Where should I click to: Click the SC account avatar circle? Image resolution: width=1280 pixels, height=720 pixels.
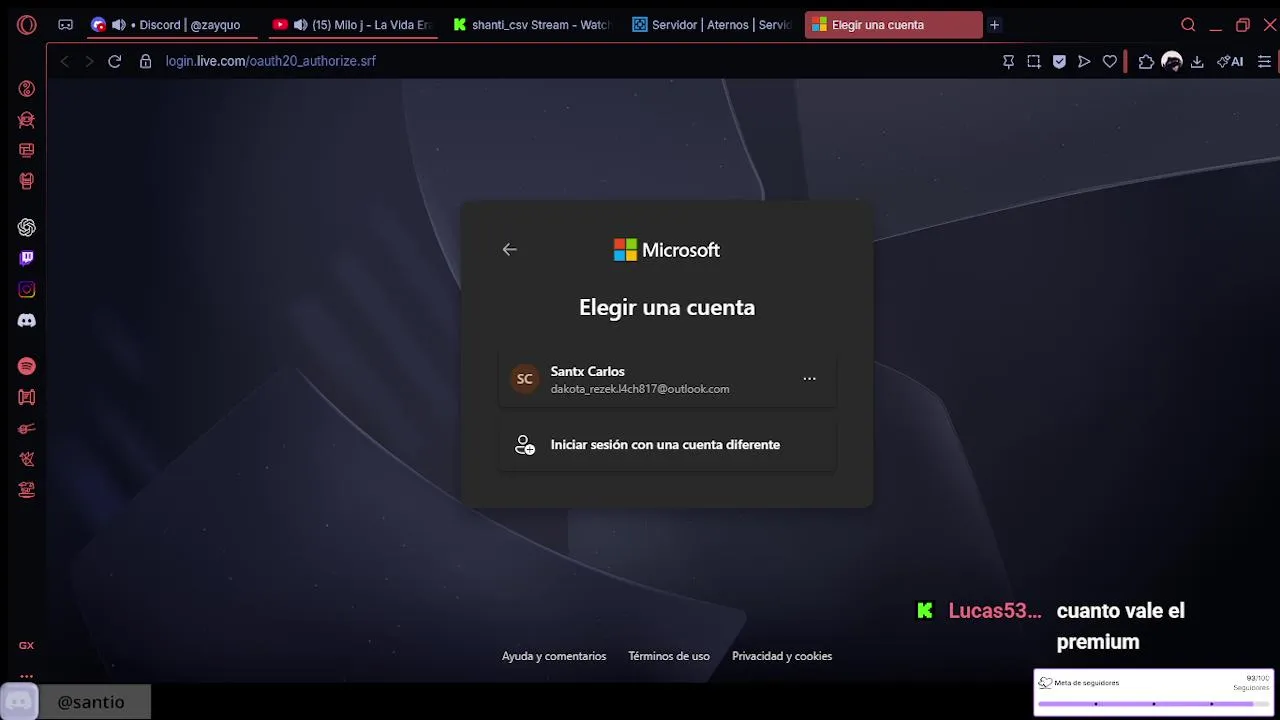pyautogui.click(x=525, y=379)
